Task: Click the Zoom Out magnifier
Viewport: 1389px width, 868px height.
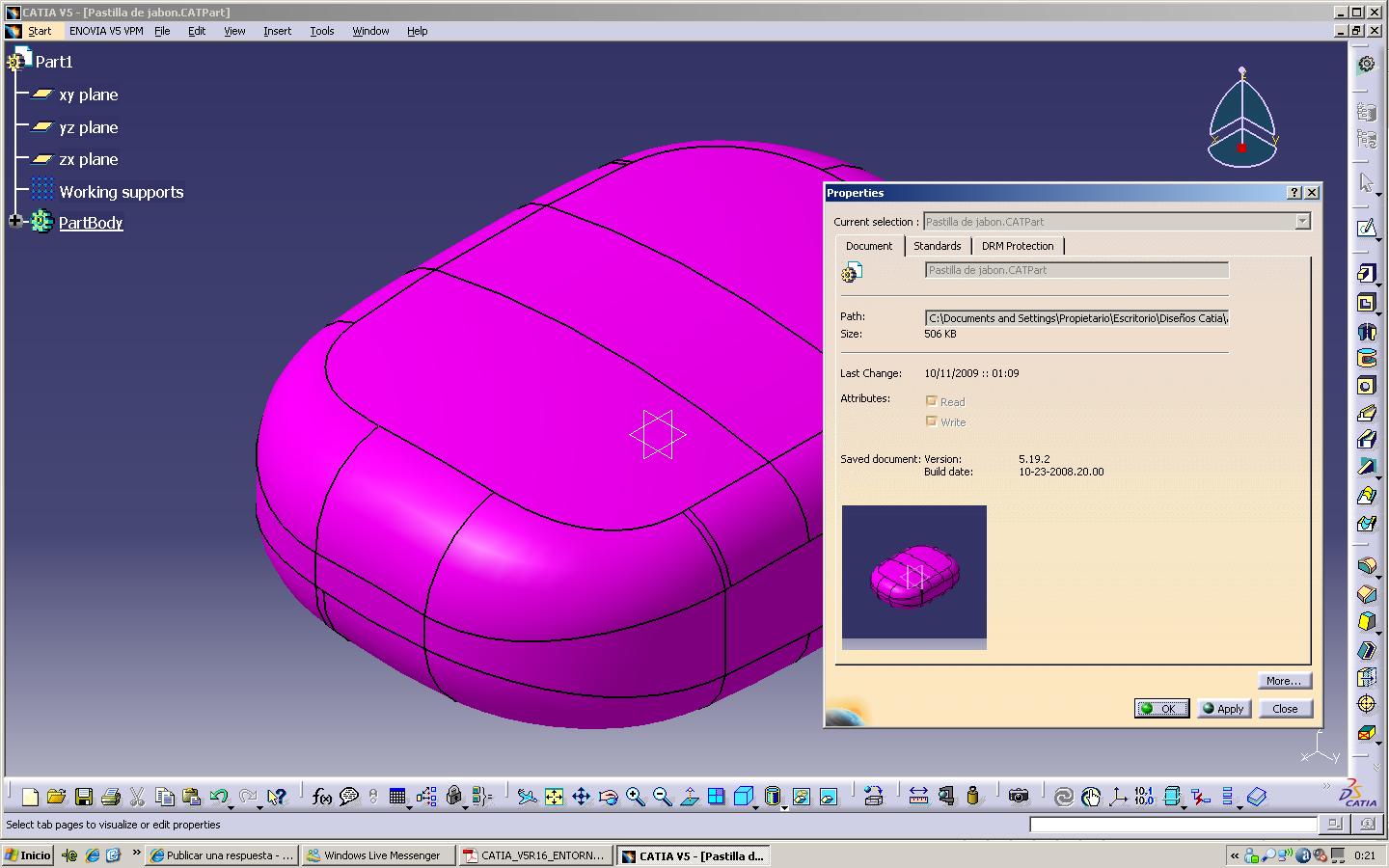Action: point(662,797)
